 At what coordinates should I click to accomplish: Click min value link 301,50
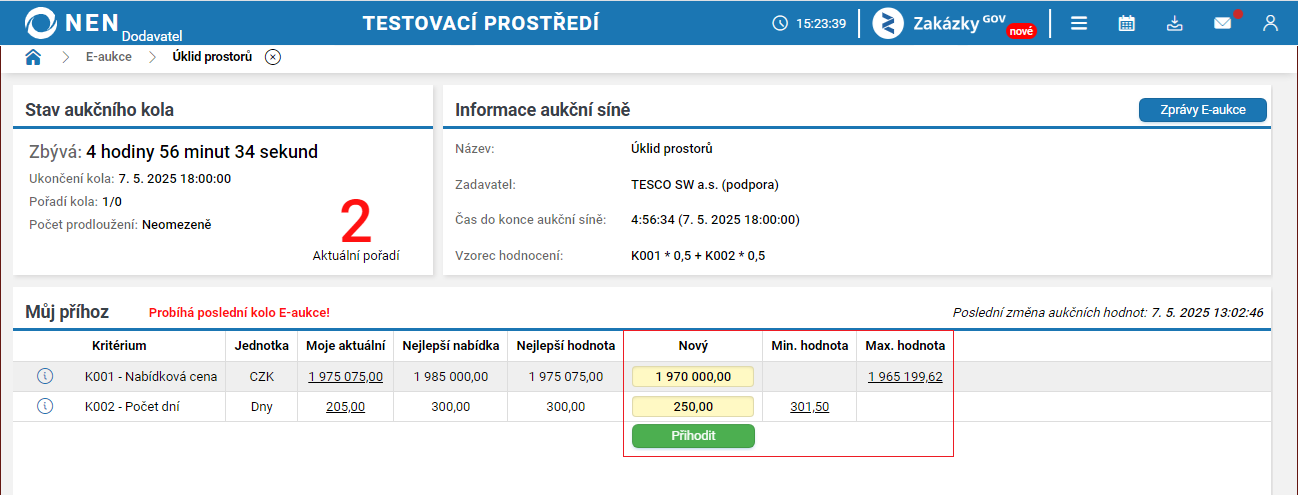tap(809, 407)
